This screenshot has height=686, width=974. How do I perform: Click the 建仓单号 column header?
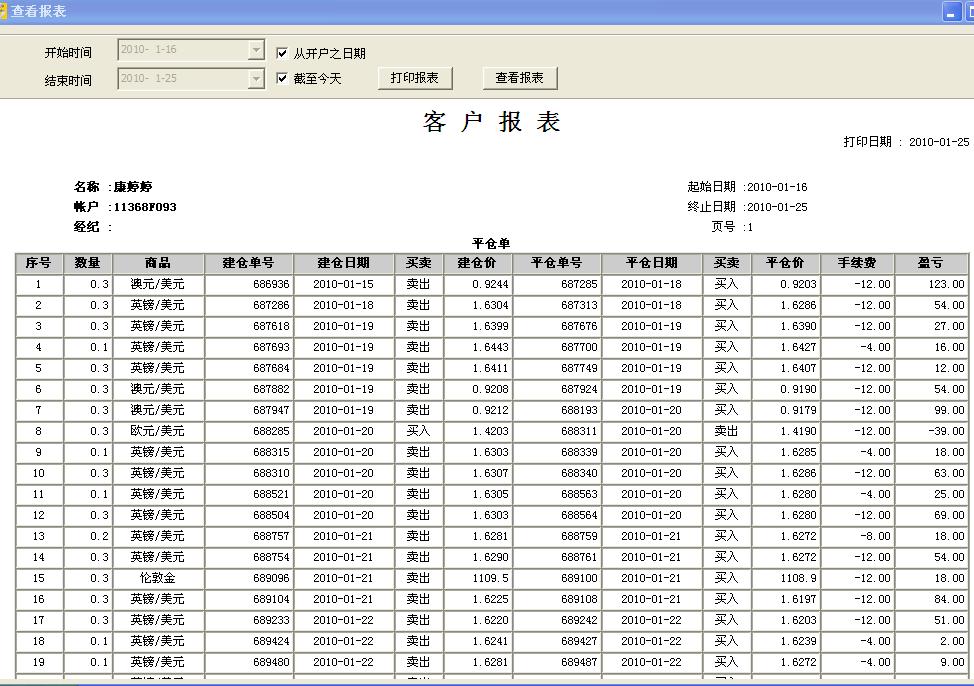(x=248, y=263)
